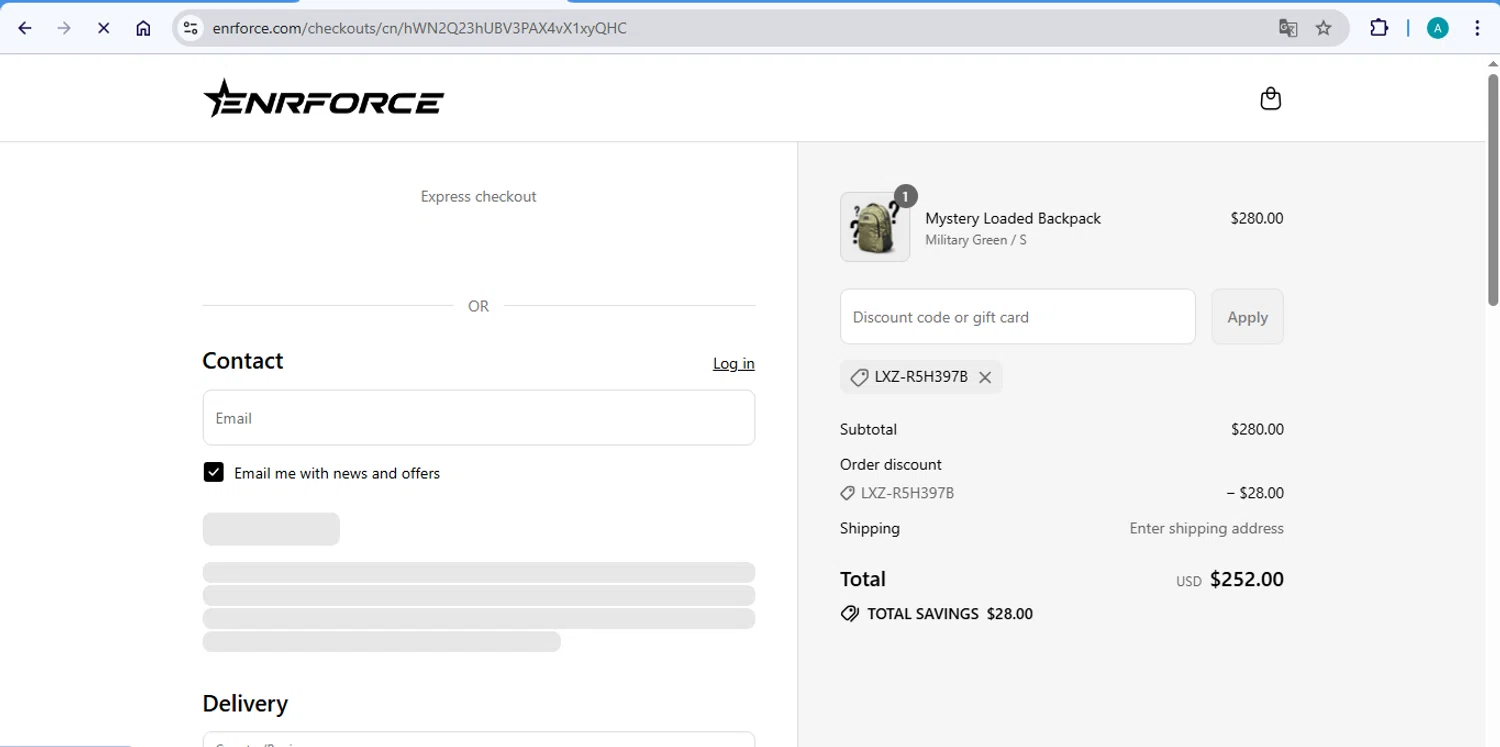Click the 'TOTAL SAVINGS $28.00' text
The image size is (1500, 747).
(950, 614)
